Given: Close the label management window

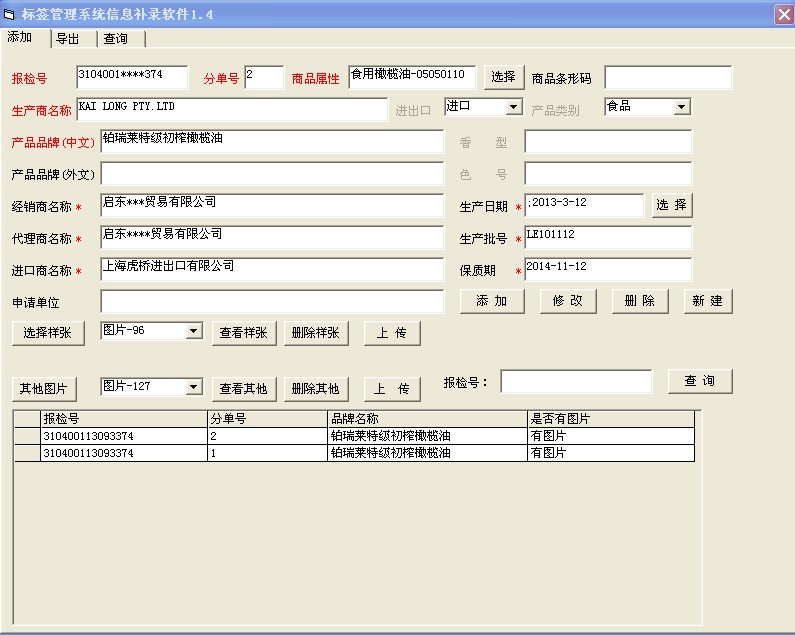Looking at the screenshot, I should point(784,14).
